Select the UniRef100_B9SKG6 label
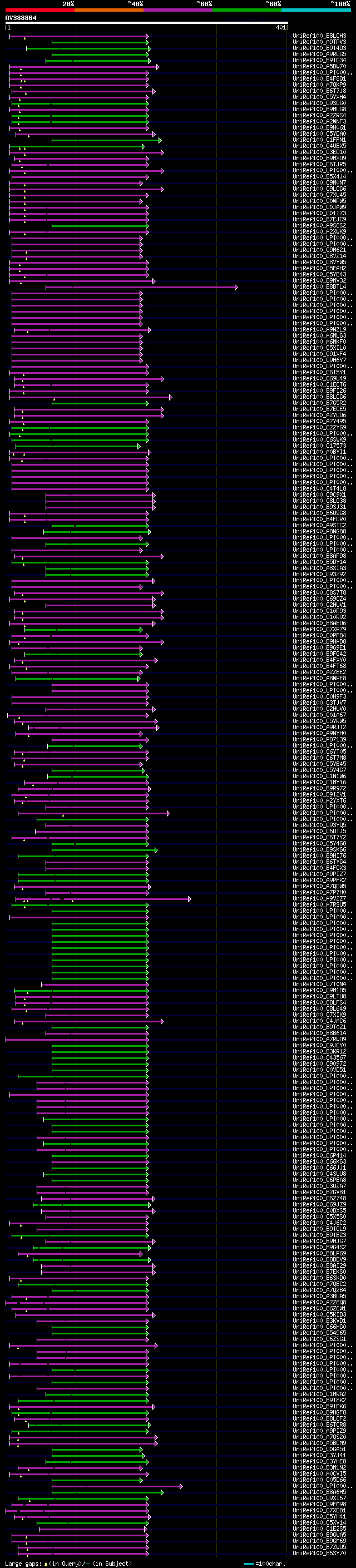356x1568 pixels. [319, 850]
